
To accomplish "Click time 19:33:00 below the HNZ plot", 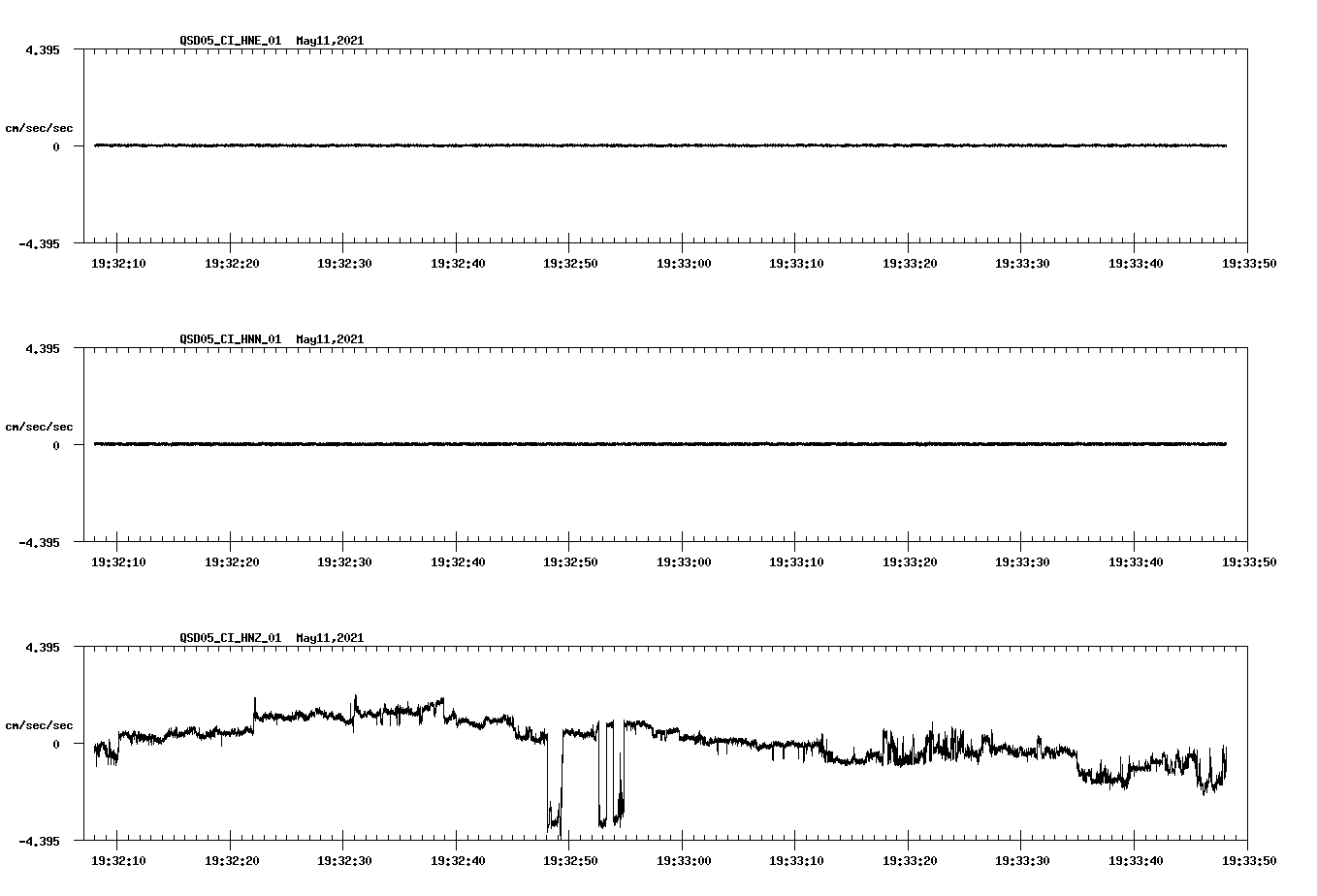I will pyautogui.click(x=684, y=861).
